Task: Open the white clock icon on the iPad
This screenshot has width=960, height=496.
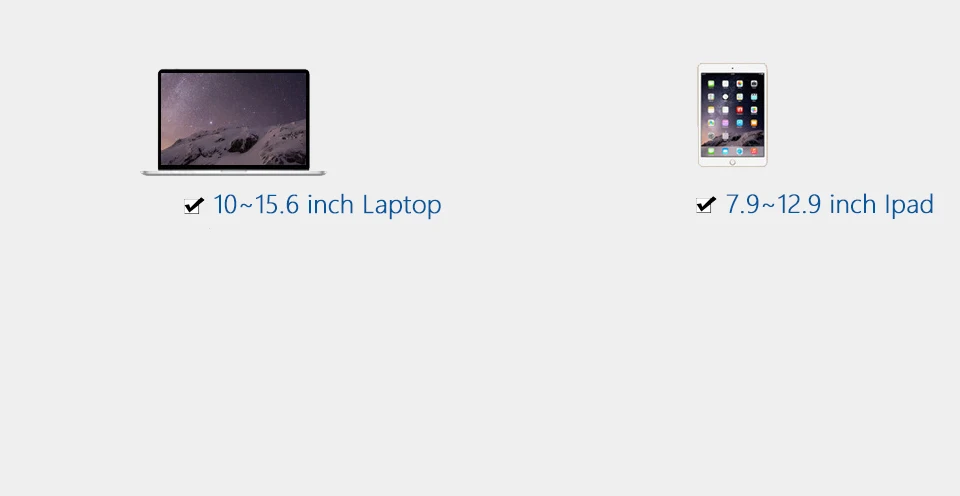Action: 725,97
